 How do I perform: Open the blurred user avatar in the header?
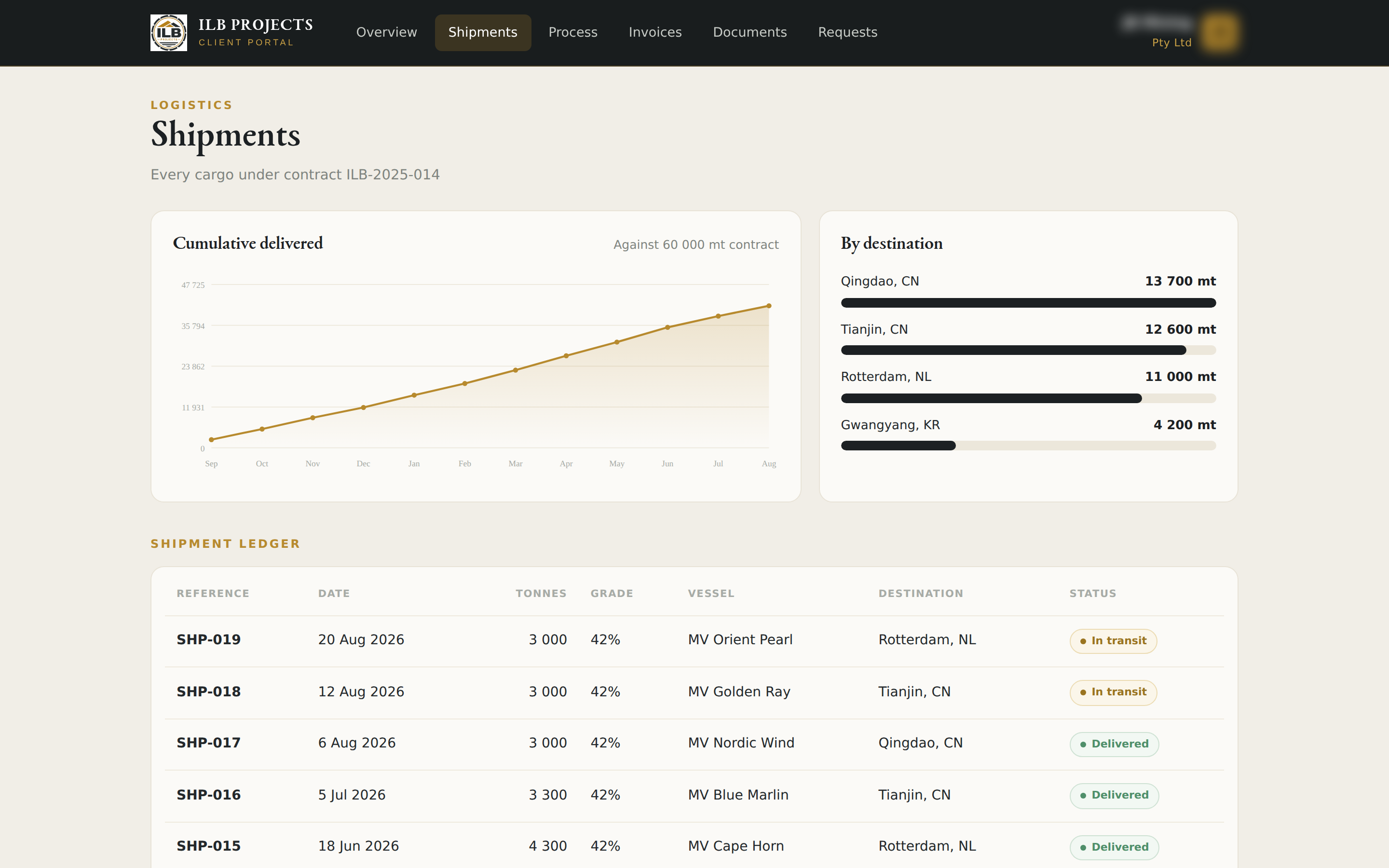pyautogui.click(x=1220, y=33)
